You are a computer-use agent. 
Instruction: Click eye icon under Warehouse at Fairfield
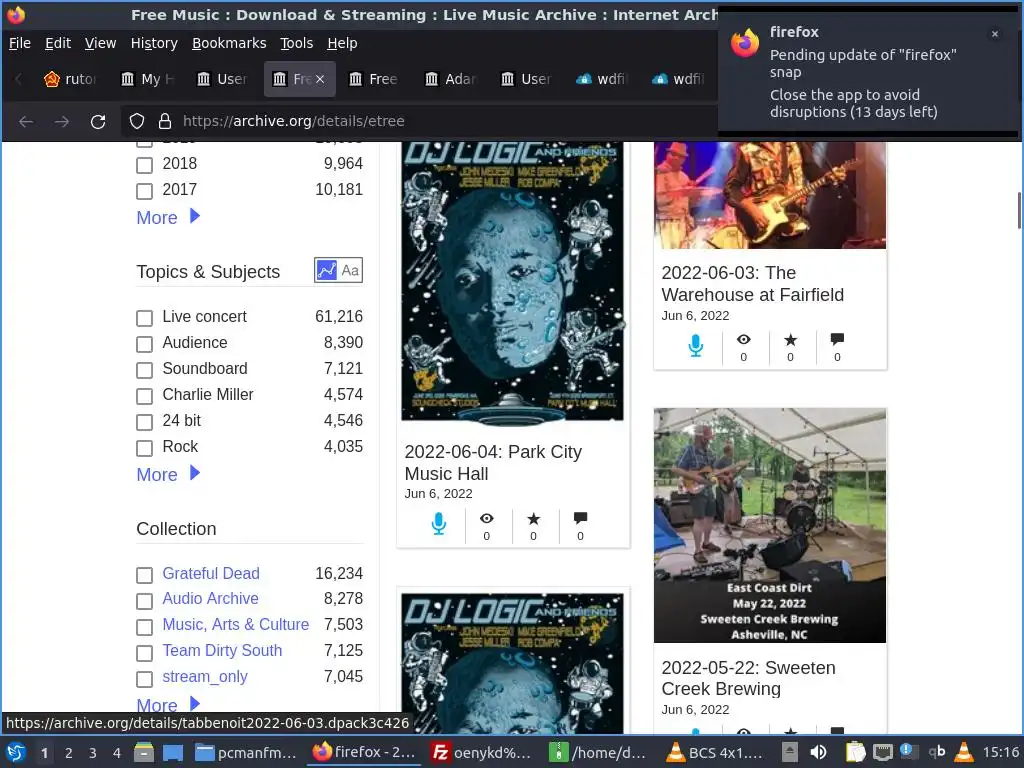click(744, 340)
